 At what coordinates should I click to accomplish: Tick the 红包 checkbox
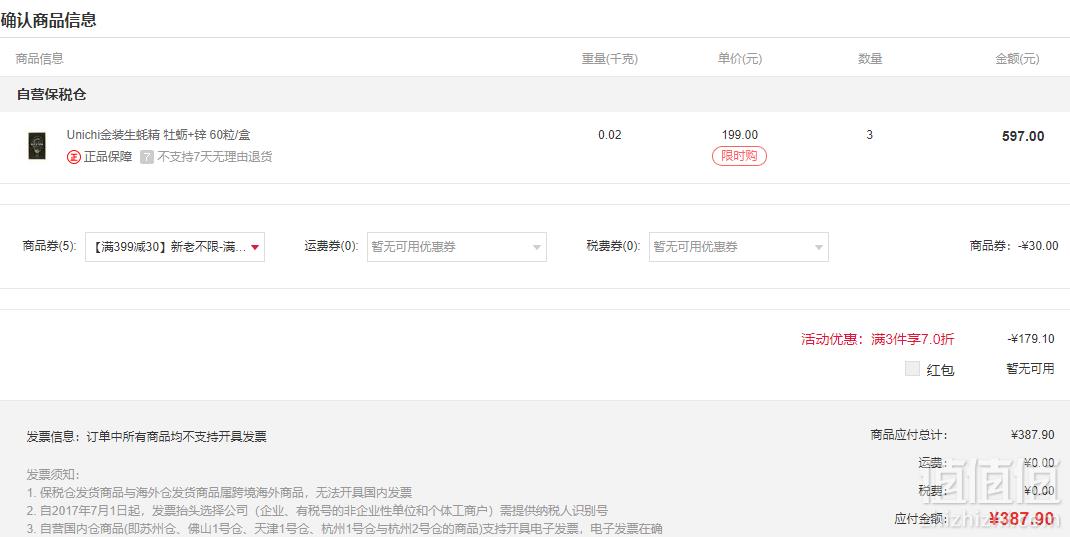912,369
